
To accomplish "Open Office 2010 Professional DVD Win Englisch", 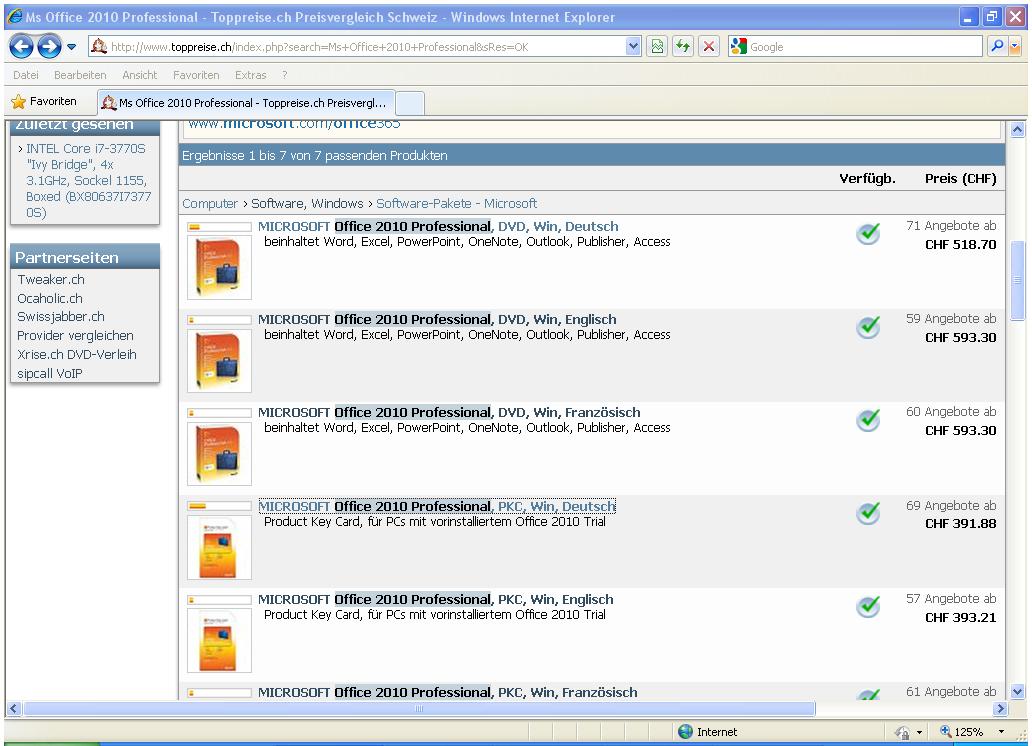I will coord(437,319).
